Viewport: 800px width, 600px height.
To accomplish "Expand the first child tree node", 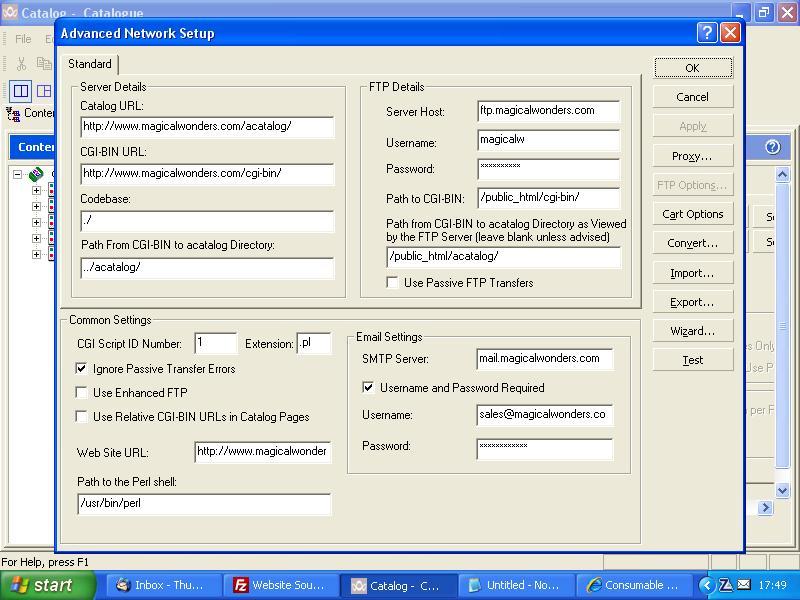I will [36, 190].
